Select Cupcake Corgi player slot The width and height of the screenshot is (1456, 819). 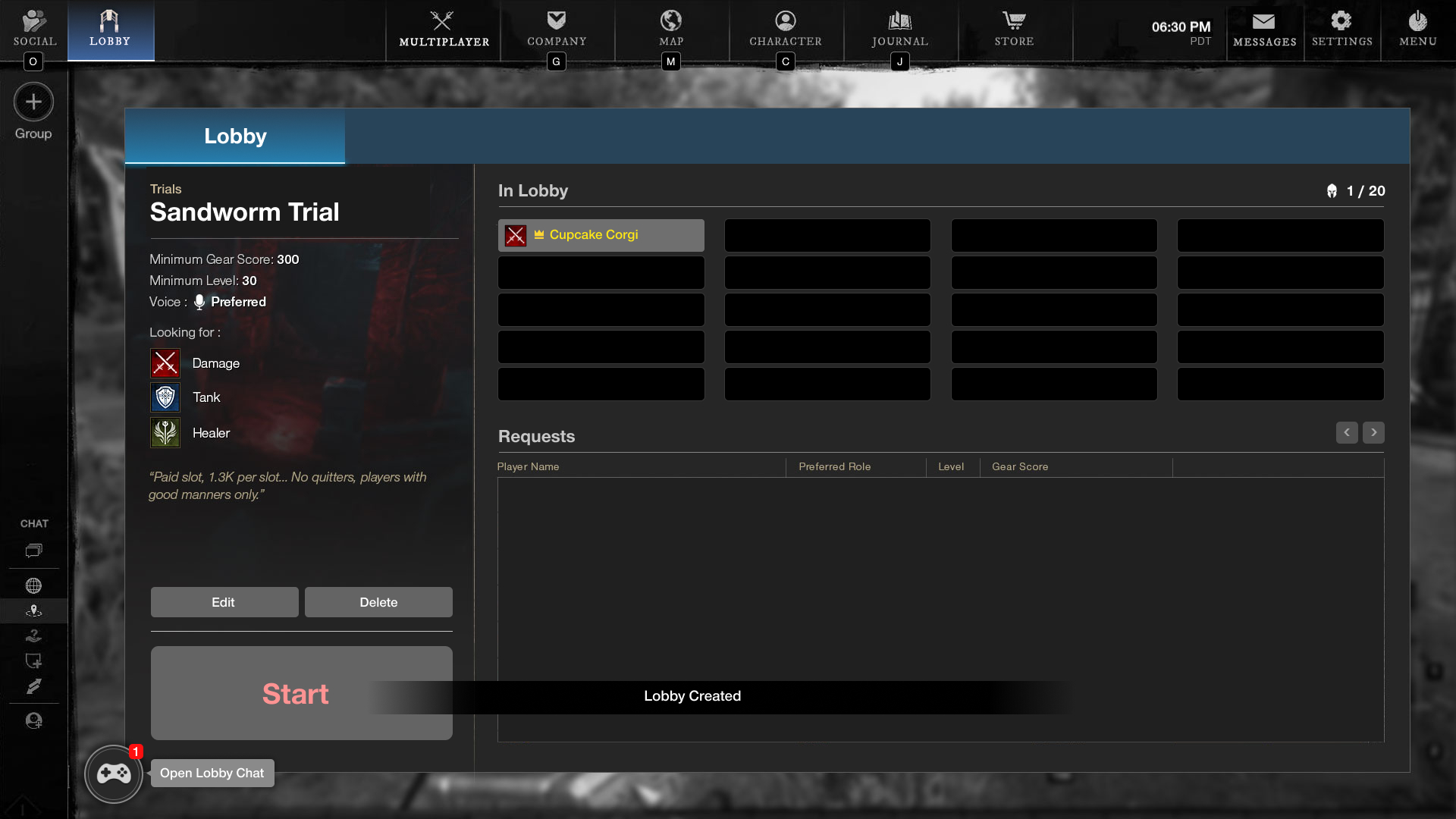(x=601, y=235)
